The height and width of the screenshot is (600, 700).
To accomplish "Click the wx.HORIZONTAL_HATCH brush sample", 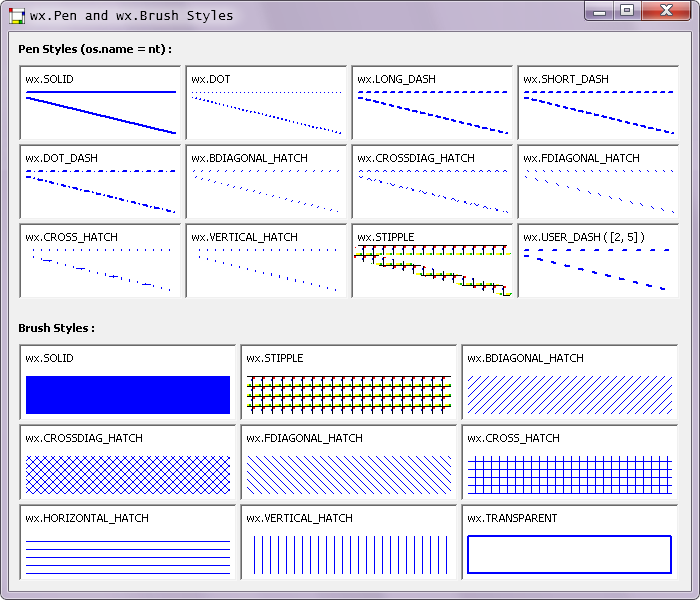I will (128, 554).
